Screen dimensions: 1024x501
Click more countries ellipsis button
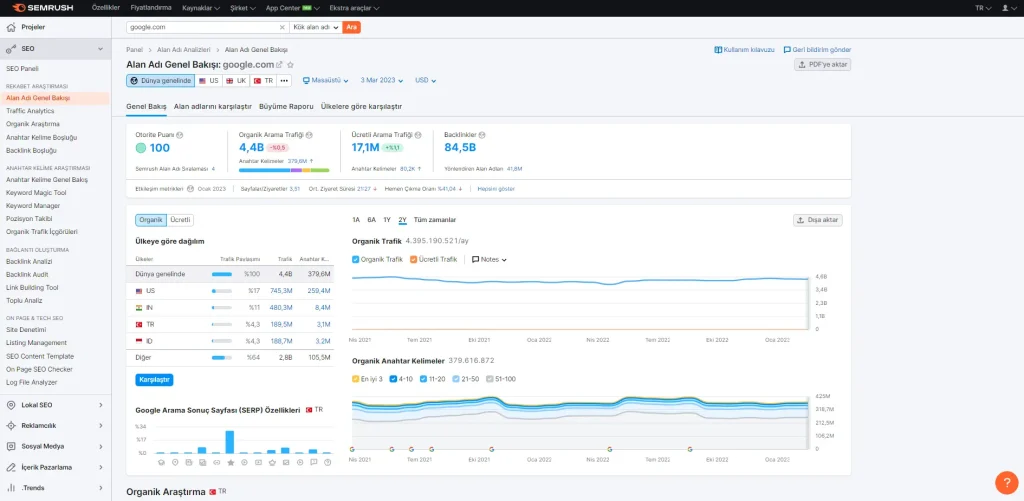[x=284, y=80]
